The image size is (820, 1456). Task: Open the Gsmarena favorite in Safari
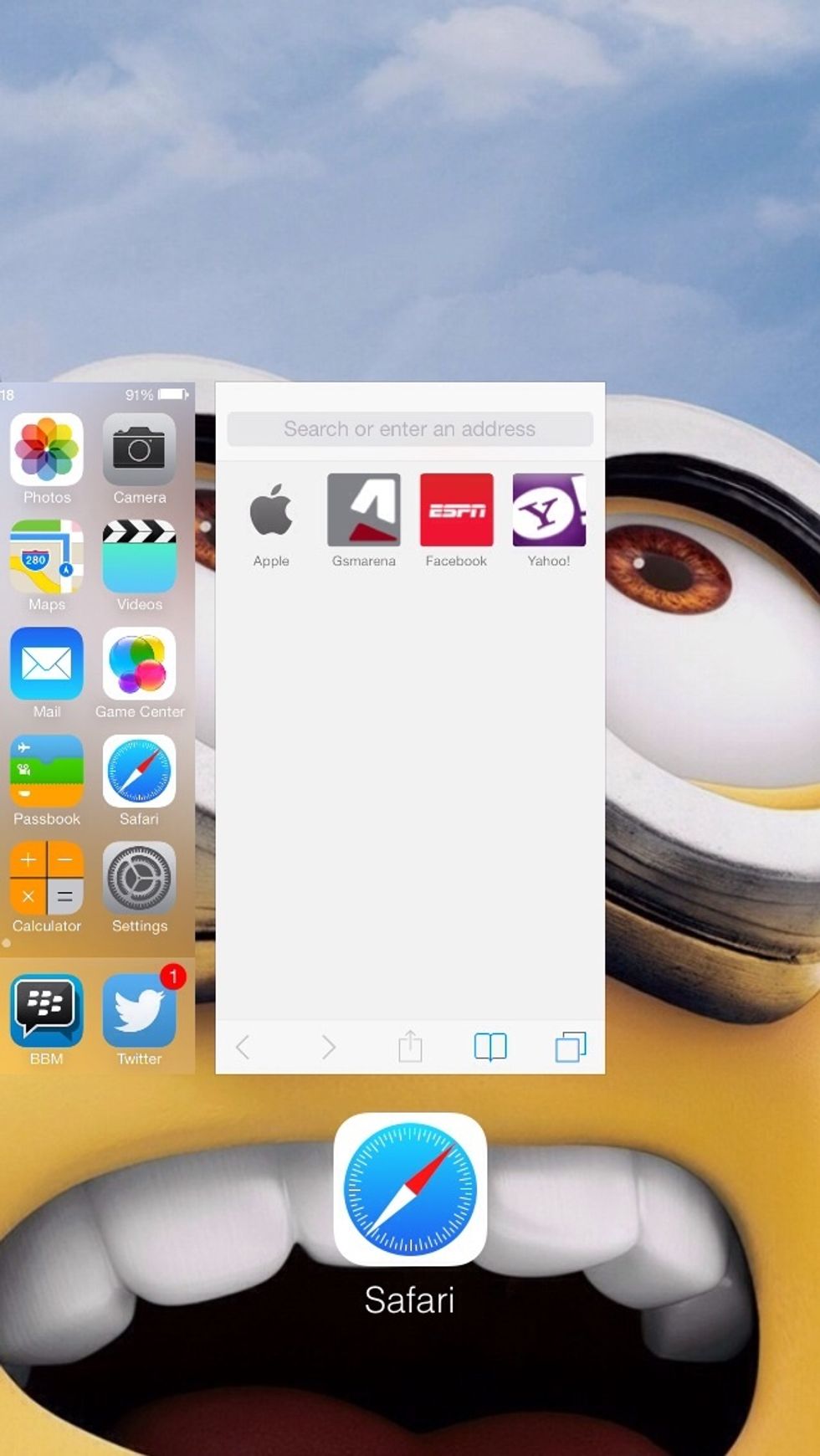[x=364, y=510]
